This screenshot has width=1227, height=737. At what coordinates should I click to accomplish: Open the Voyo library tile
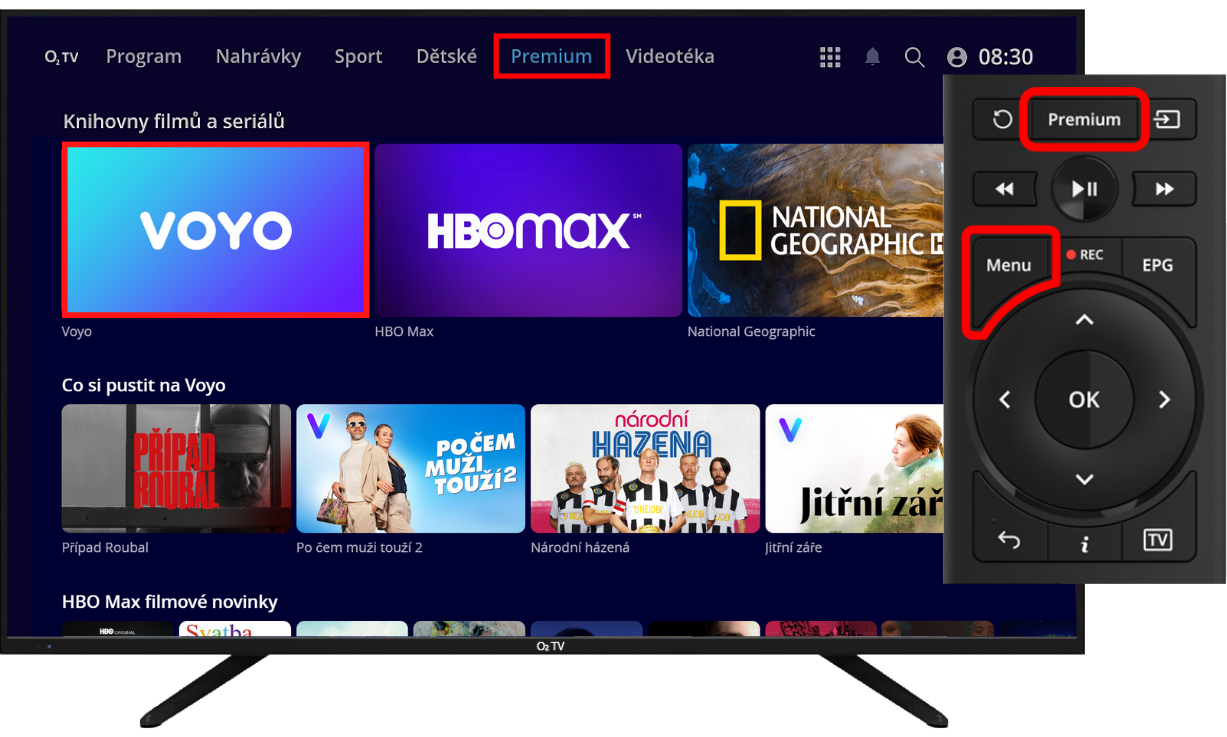point(216,230)
